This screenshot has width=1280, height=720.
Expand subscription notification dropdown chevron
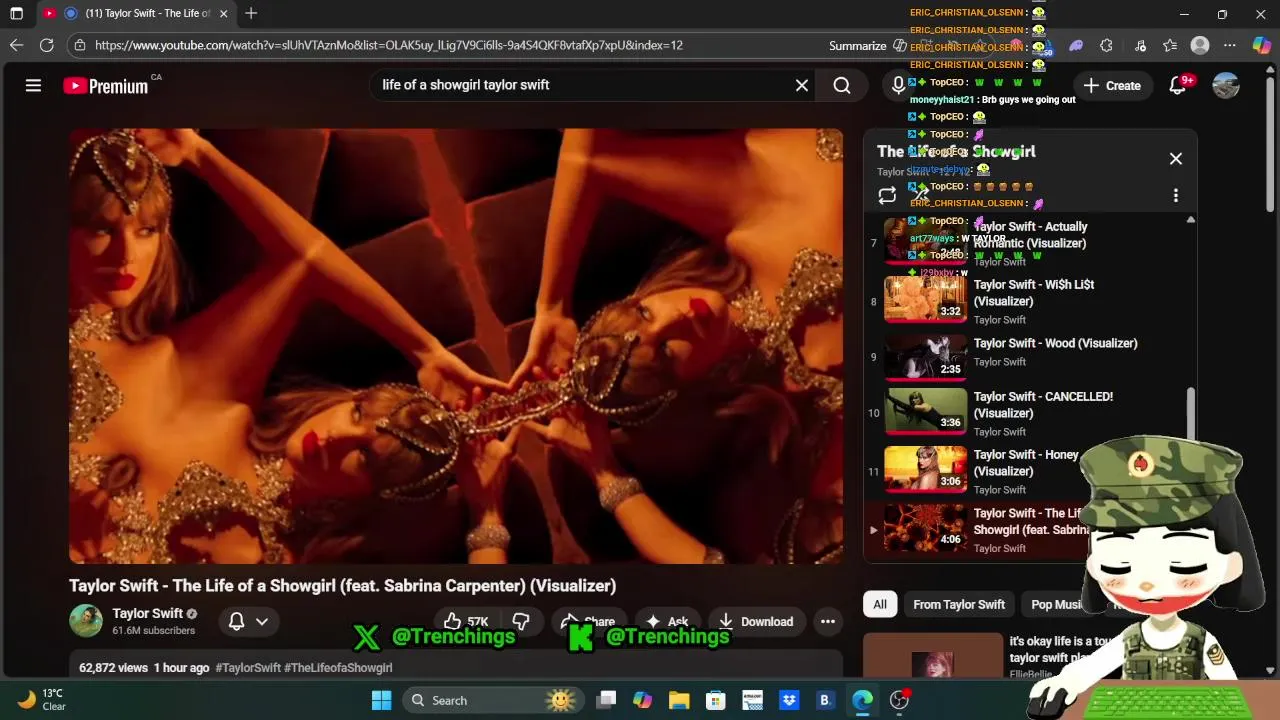pos(262,621)
